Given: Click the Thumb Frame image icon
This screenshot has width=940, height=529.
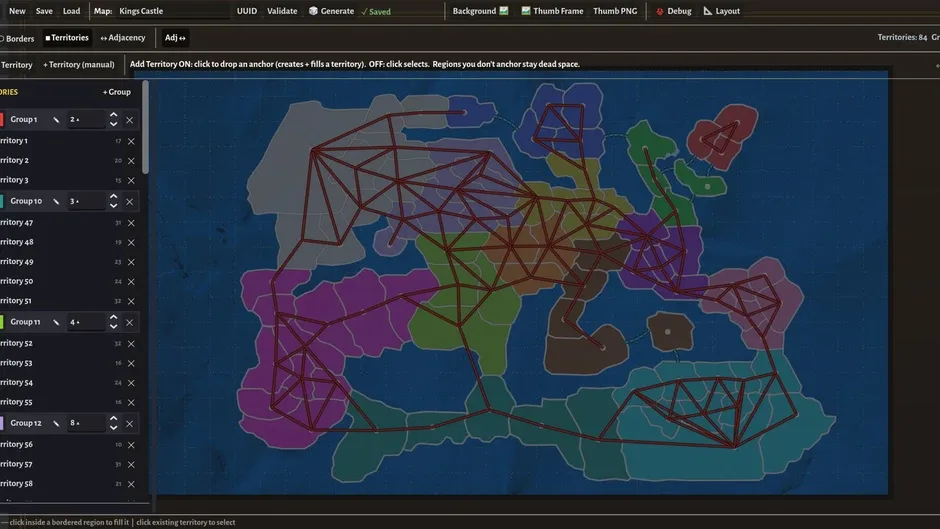Looking at the screenshot, I should tap(526, 11).
